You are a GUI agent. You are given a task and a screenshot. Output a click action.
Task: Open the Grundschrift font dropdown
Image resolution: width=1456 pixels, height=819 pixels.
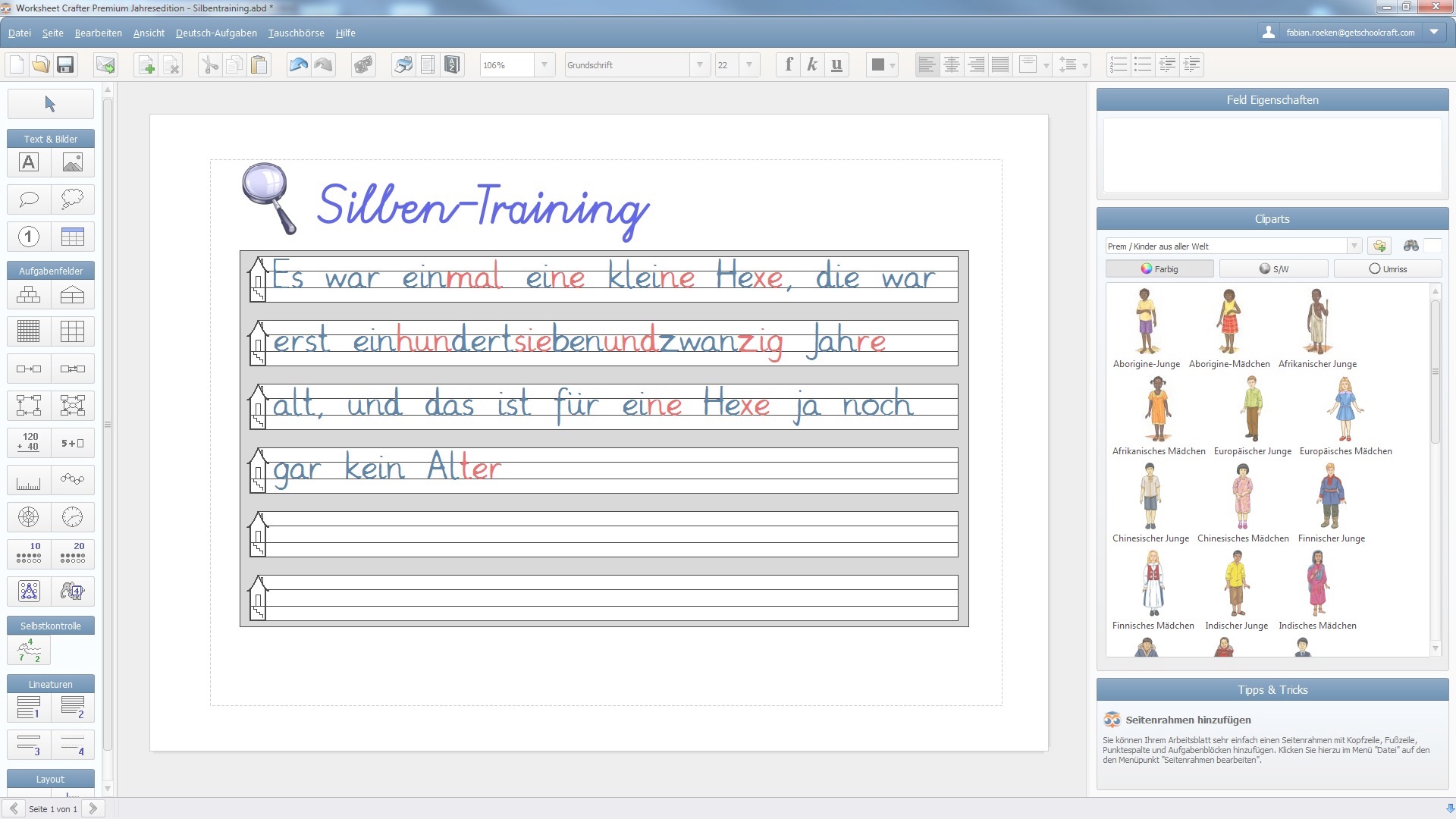click(x=699, y=65)
